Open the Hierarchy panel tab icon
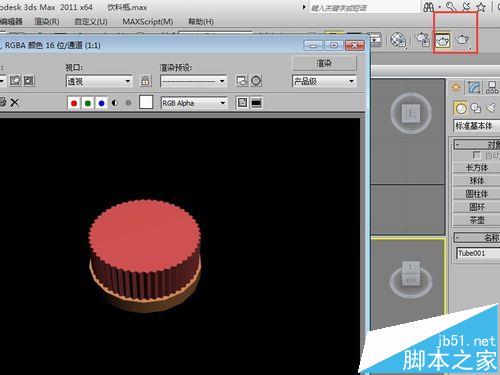500x375 pixels. (x=492, y=87)
